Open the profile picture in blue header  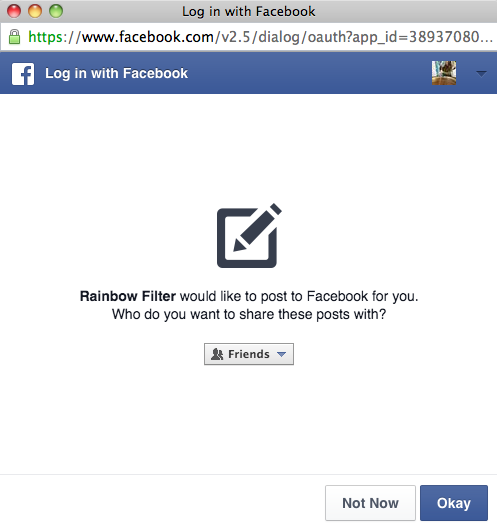point(444,73)
